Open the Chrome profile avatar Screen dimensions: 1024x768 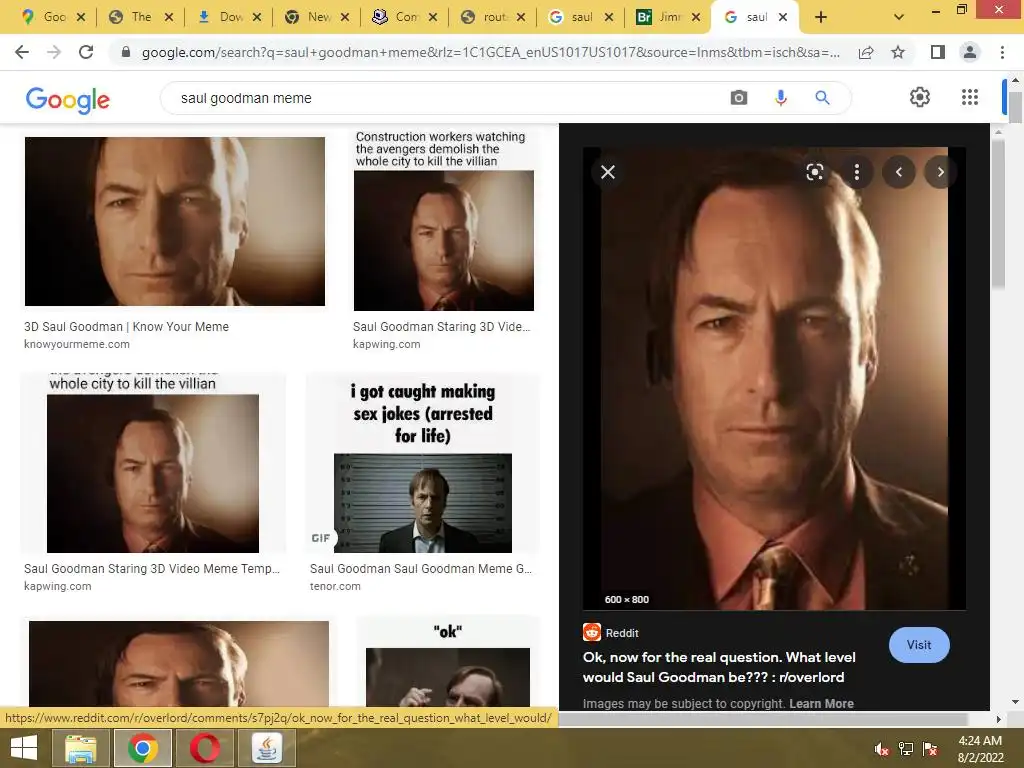970,52
